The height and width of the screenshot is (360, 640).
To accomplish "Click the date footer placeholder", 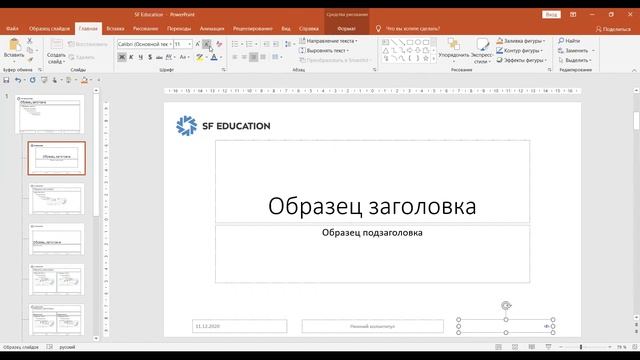I will (x=240, y=326).
